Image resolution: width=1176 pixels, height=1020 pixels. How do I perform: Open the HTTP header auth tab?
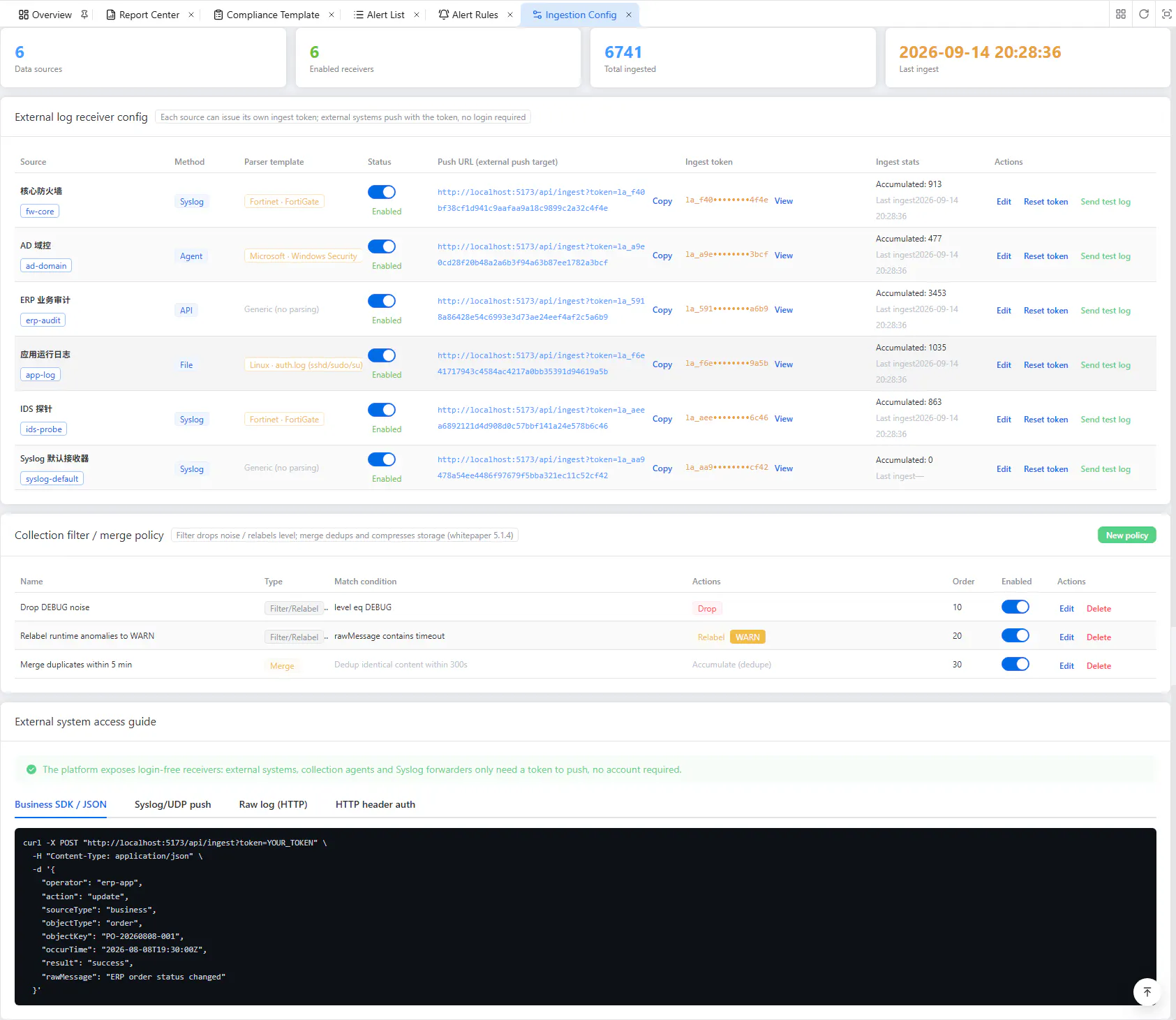375,804
